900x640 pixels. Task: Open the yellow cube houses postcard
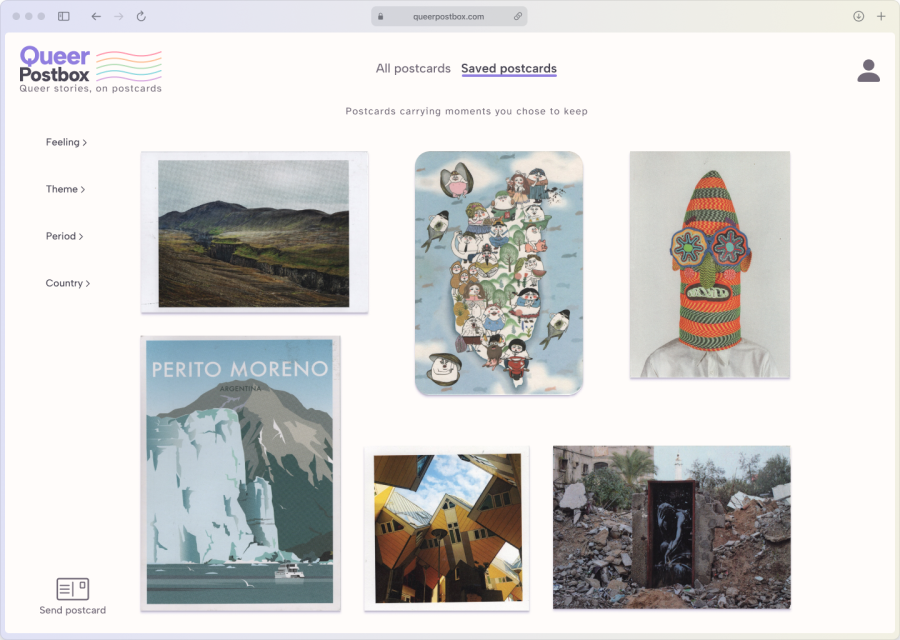447,529
